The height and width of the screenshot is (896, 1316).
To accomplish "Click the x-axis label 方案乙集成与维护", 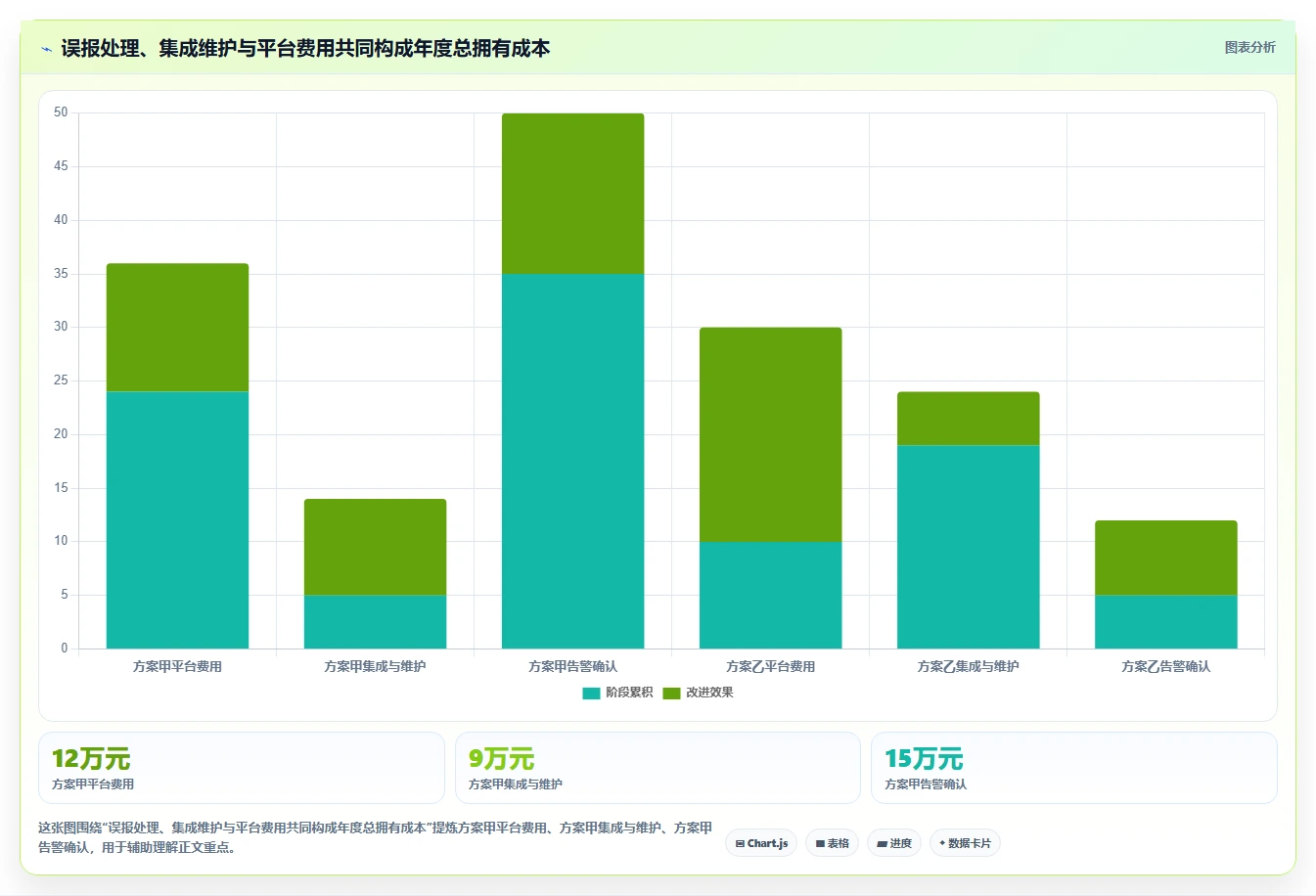I will coord(968,666).
